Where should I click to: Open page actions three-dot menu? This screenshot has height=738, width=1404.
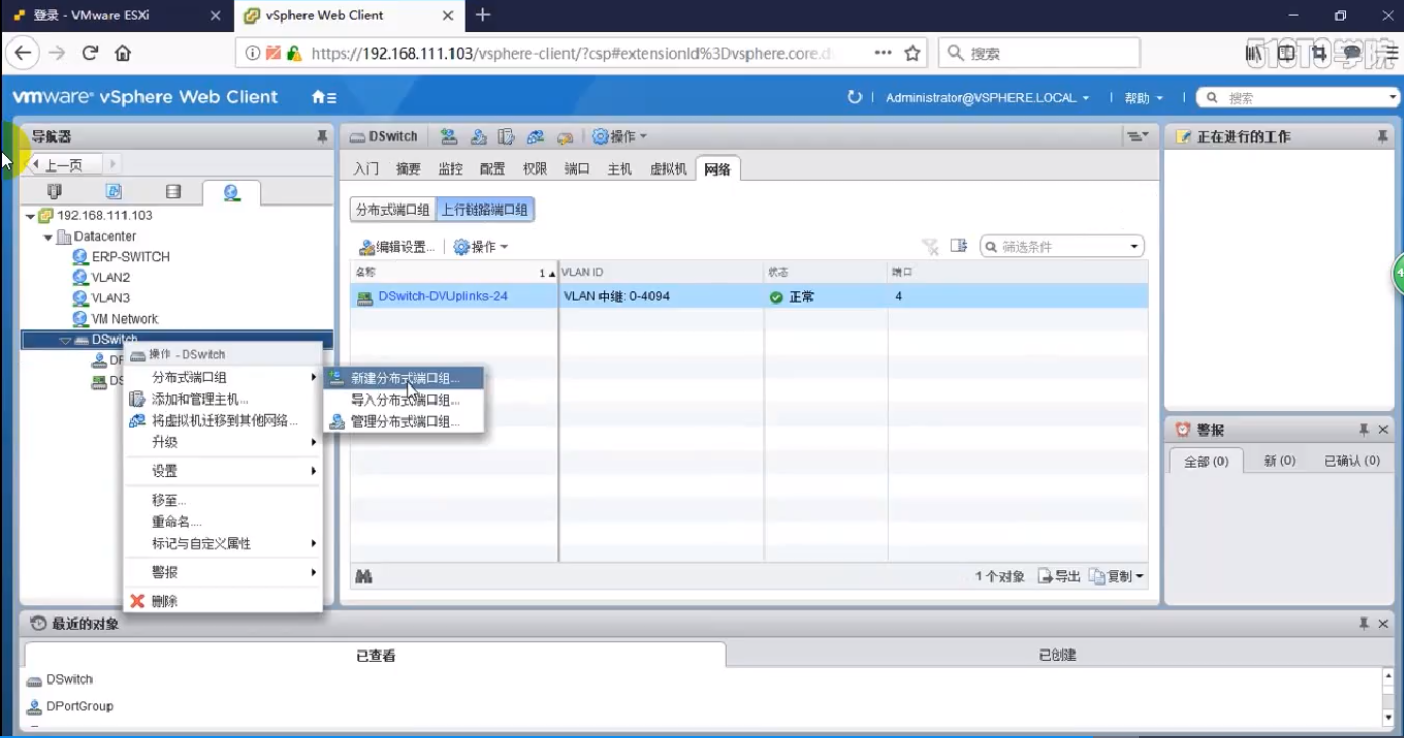click(x=883, y=53)
